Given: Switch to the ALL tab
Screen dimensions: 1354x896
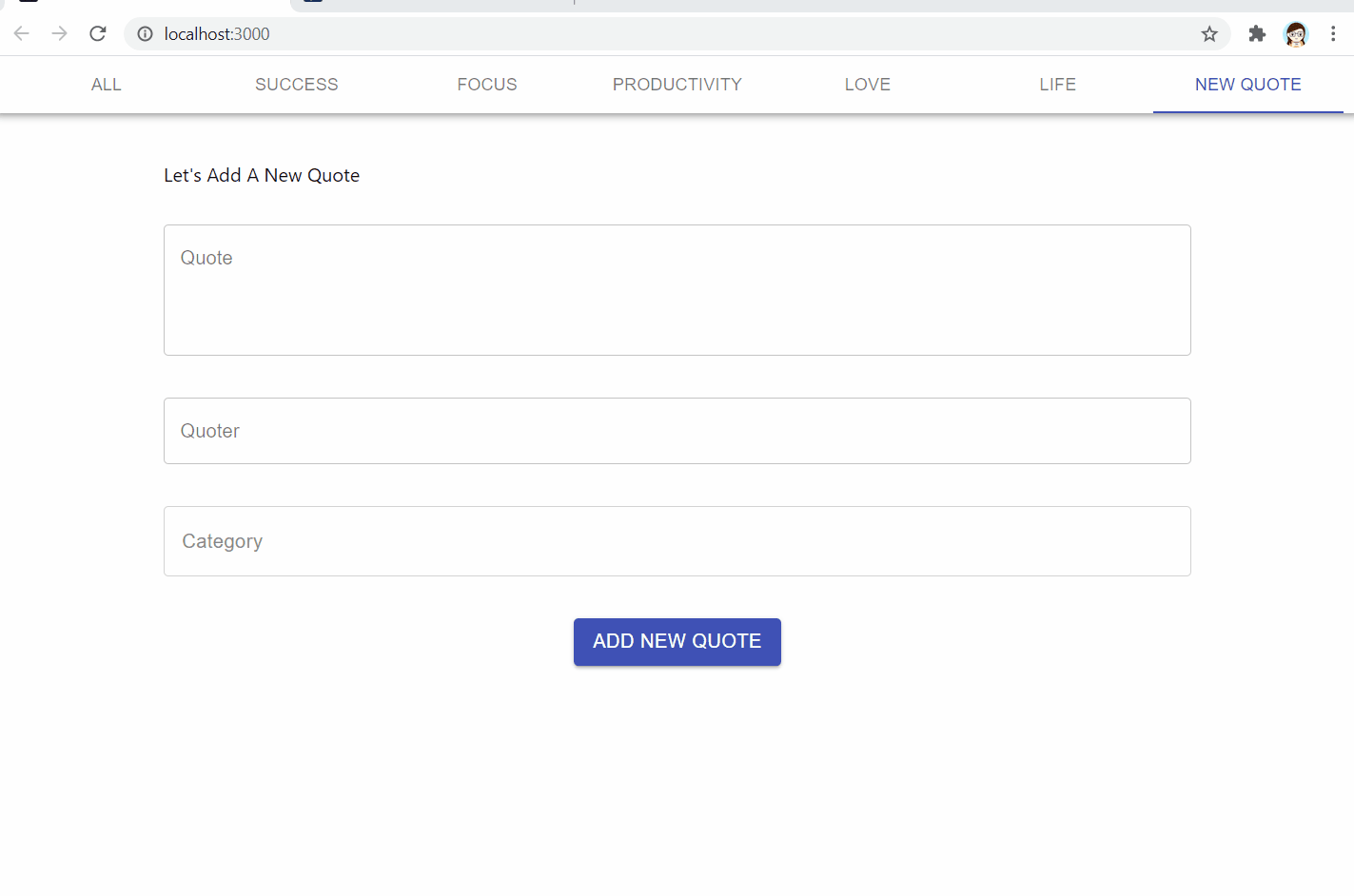Looking at the screenshot, I should point(107,85).
